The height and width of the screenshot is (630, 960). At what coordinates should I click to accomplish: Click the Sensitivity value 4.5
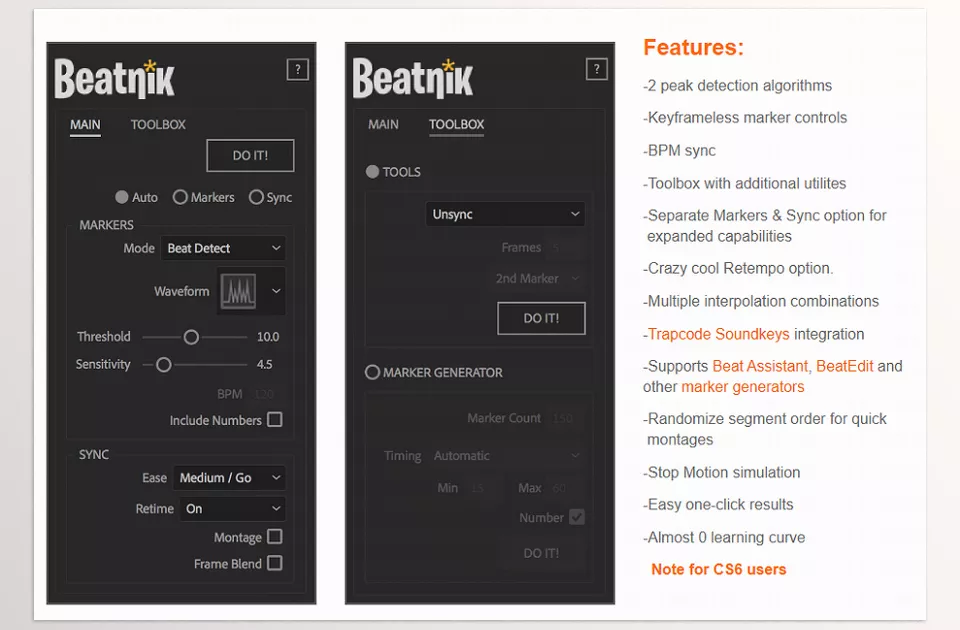264,364
